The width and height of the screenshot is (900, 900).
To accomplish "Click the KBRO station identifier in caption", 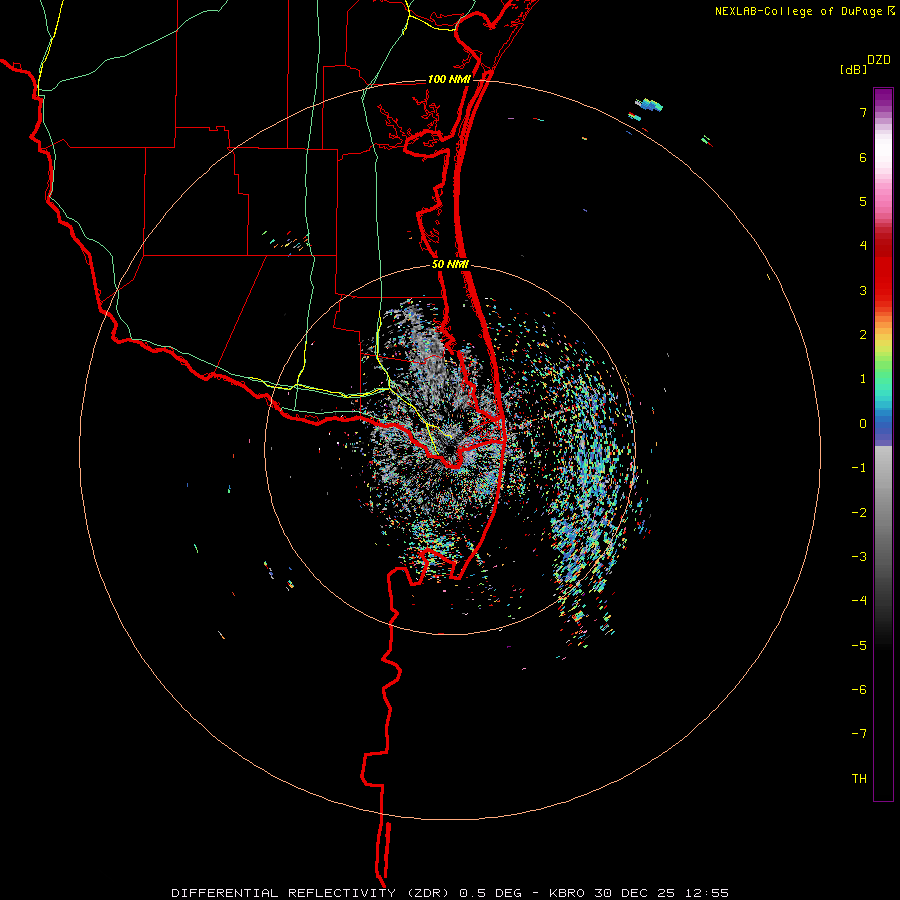I will pyautogui.click(x=567, y=893).
